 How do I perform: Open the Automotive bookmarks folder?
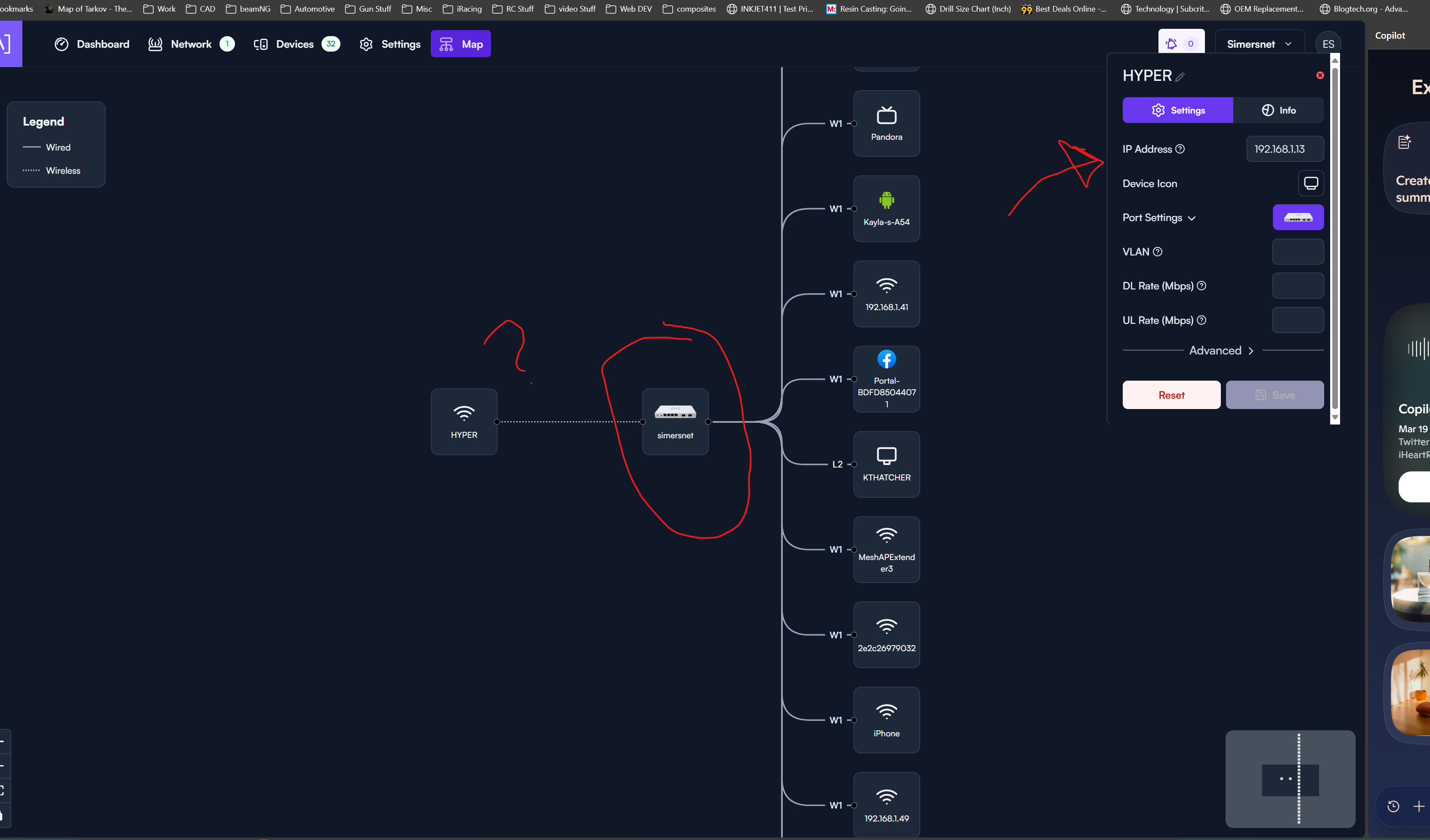[308, 9]
